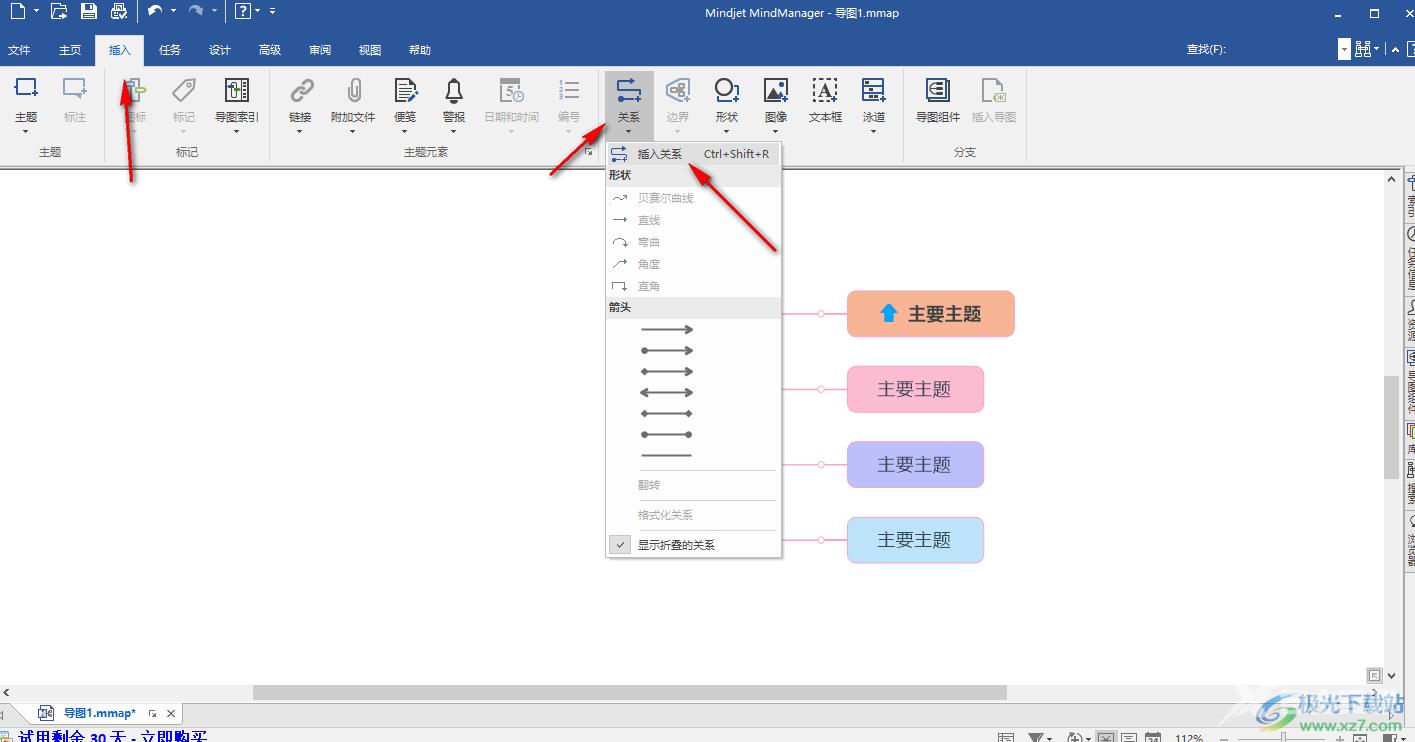Click the 立即购买 trial purchase link
This screenshot has width=1415, height=742.
[173, 736]
